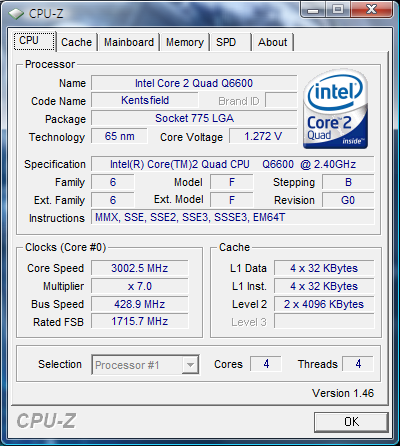Image resolution: width=400 pixels, height=446 pixels.
Task: Click the L1 Data cache value
Action: coord(324,268)
